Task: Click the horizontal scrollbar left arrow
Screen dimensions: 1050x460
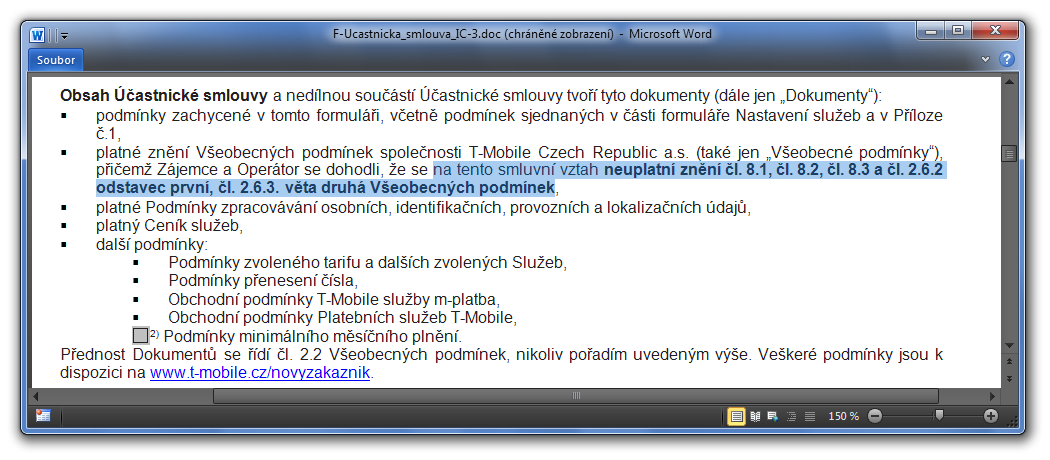Action: (37, 396)
